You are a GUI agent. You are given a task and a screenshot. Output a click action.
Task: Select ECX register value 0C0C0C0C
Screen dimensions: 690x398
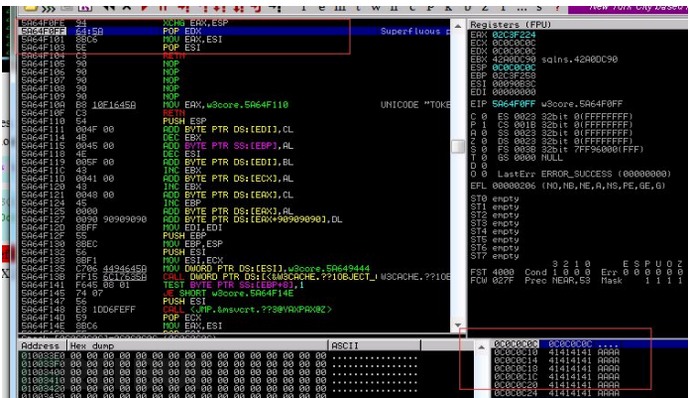coord(514,43)
